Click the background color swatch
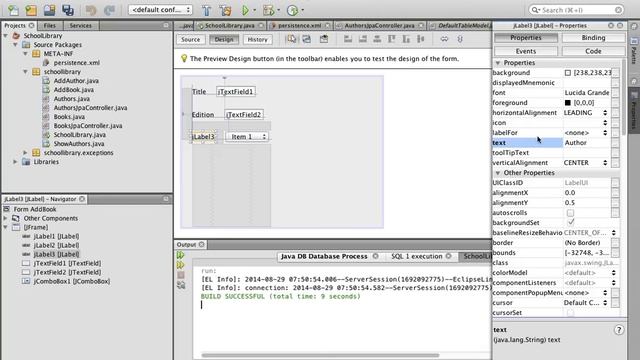This screenshot has height=360, width=640. point(568,73)
